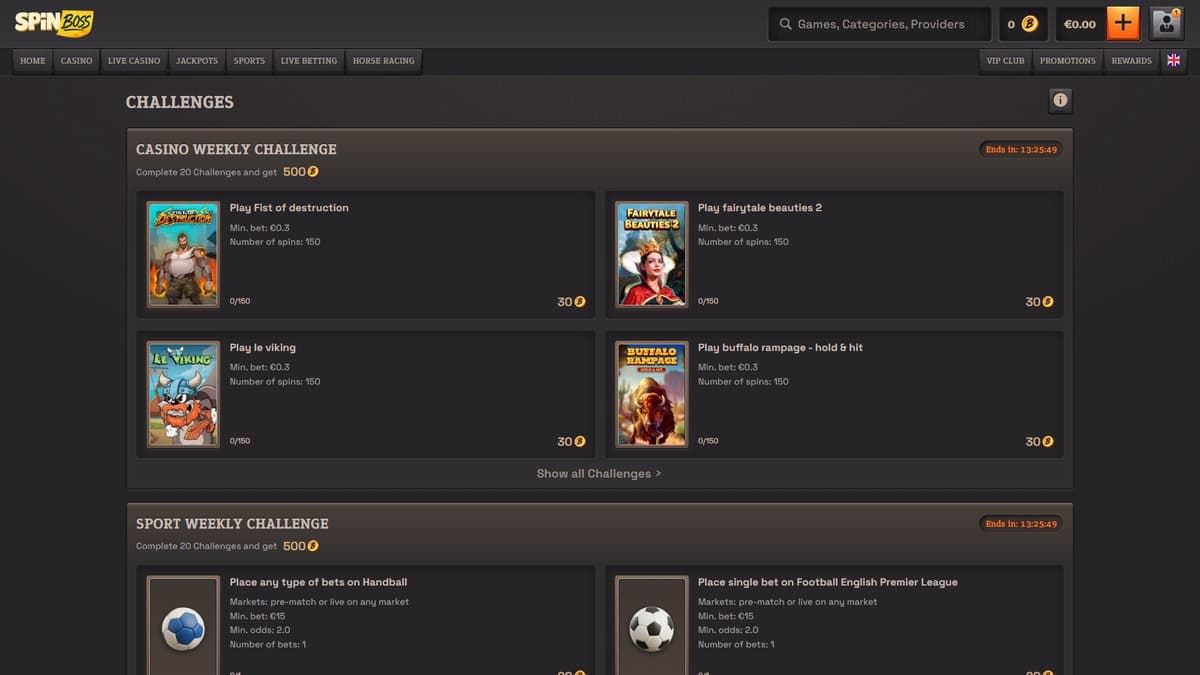Click Play Fist of destruction title
Image resolution: width=1200 pixels, height=675 pixels.
coord(289,208)
